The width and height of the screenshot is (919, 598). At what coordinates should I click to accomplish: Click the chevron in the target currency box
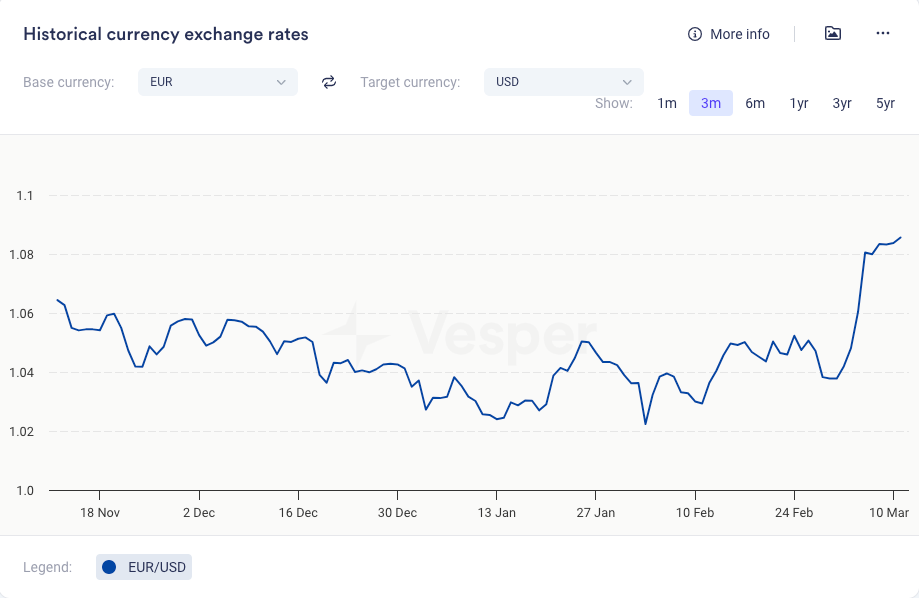[x=627, y=82]
